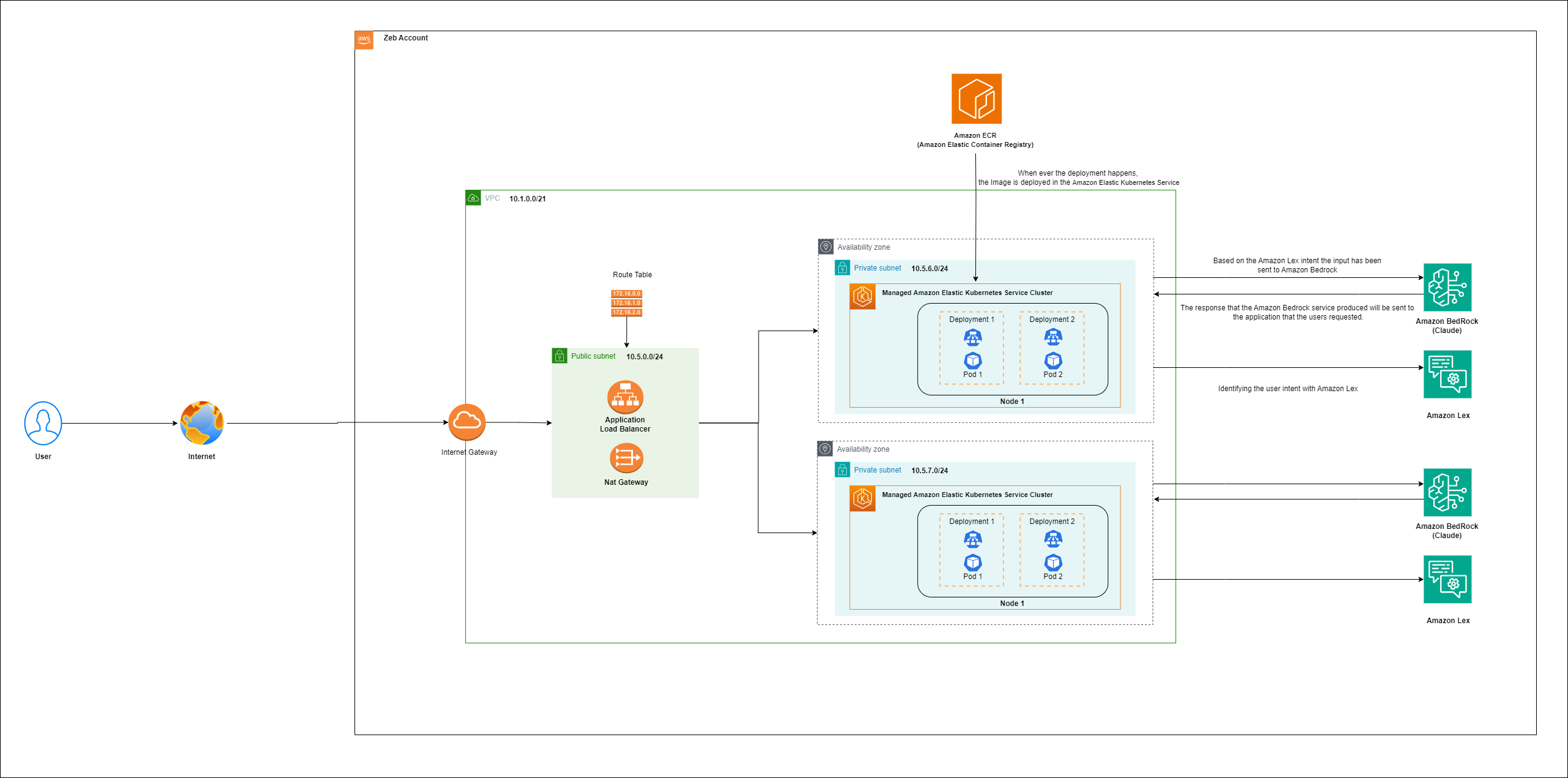
Task: Click the VPC CIDR '10.1.0.0/21' text
Action: click(x=528, y=199)
